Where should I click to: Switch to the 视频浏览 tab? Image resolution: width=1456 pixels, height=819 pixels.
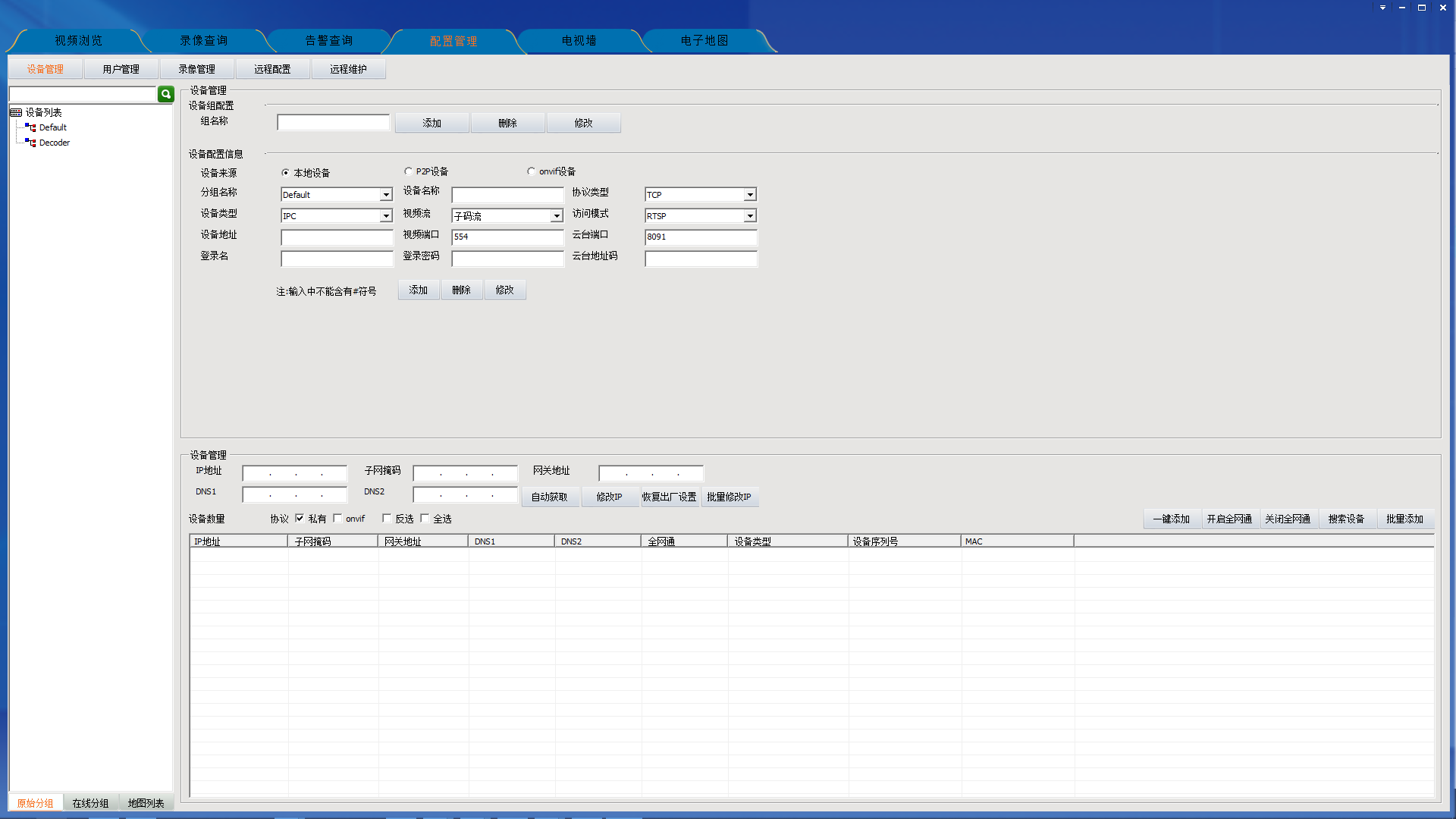pyautogui.click(x=78, y=41)
